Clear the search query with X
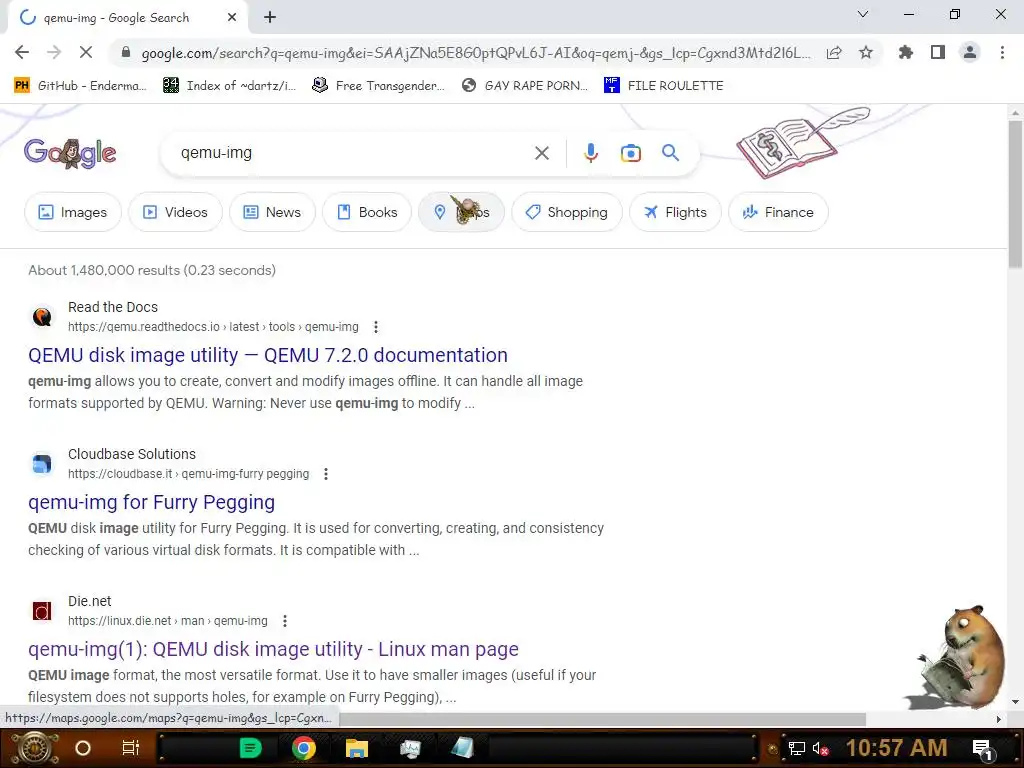Screen dimensions: 1024x768 (541, 153)
